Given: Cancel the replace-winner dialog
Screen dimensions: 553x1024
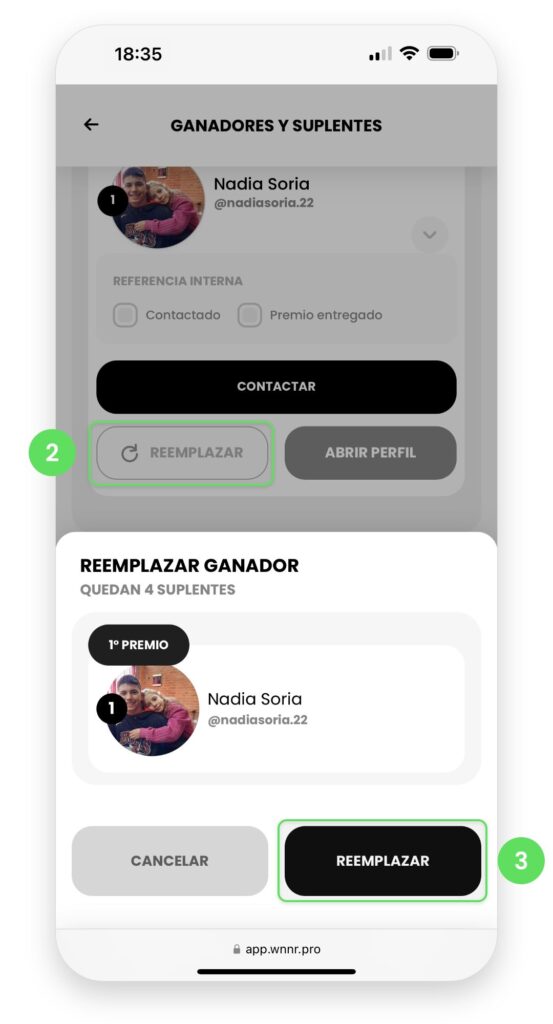Looking at the screenshot, I should [170, 861].
